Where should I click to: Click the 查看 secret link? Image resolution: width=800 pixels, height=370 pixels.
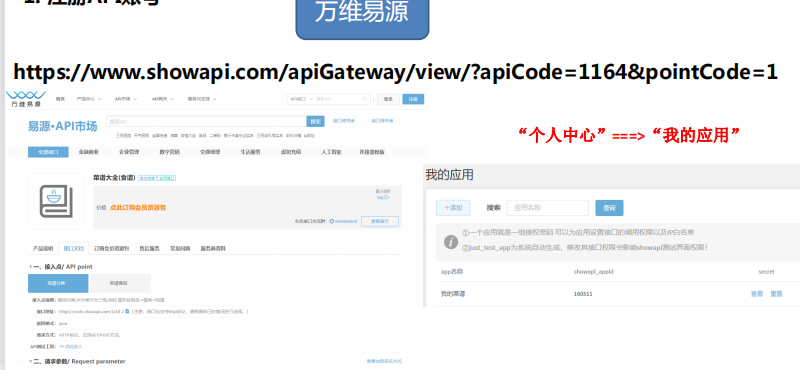pos(757,294)
